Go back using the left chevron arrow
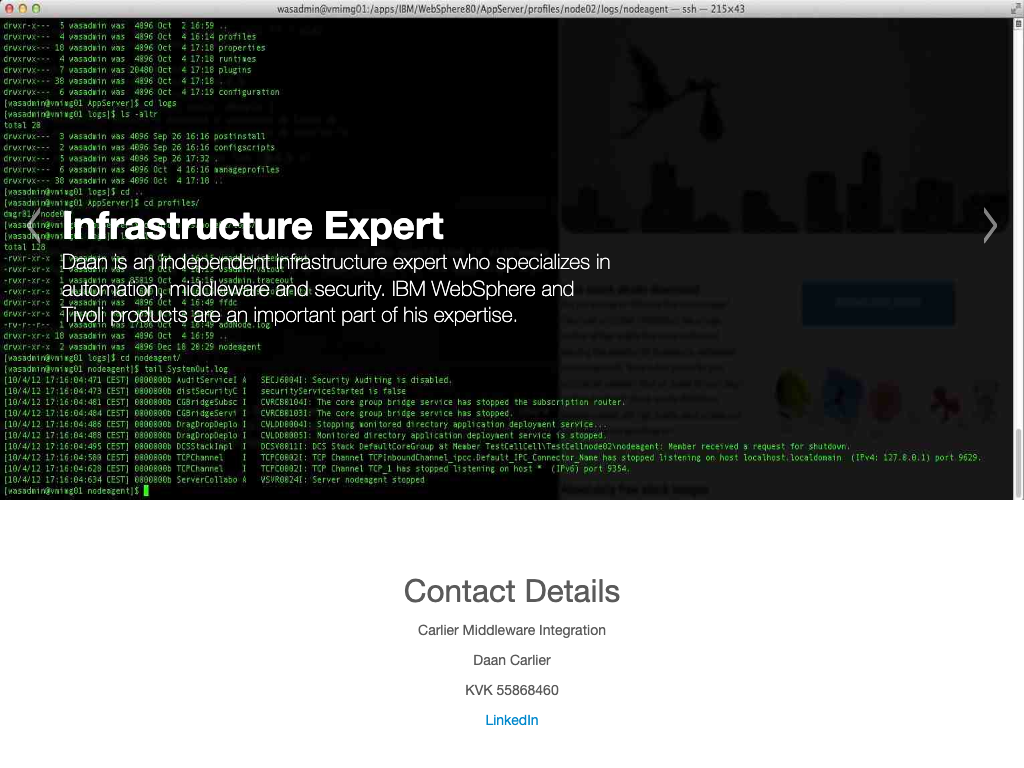 coord(34,226)
